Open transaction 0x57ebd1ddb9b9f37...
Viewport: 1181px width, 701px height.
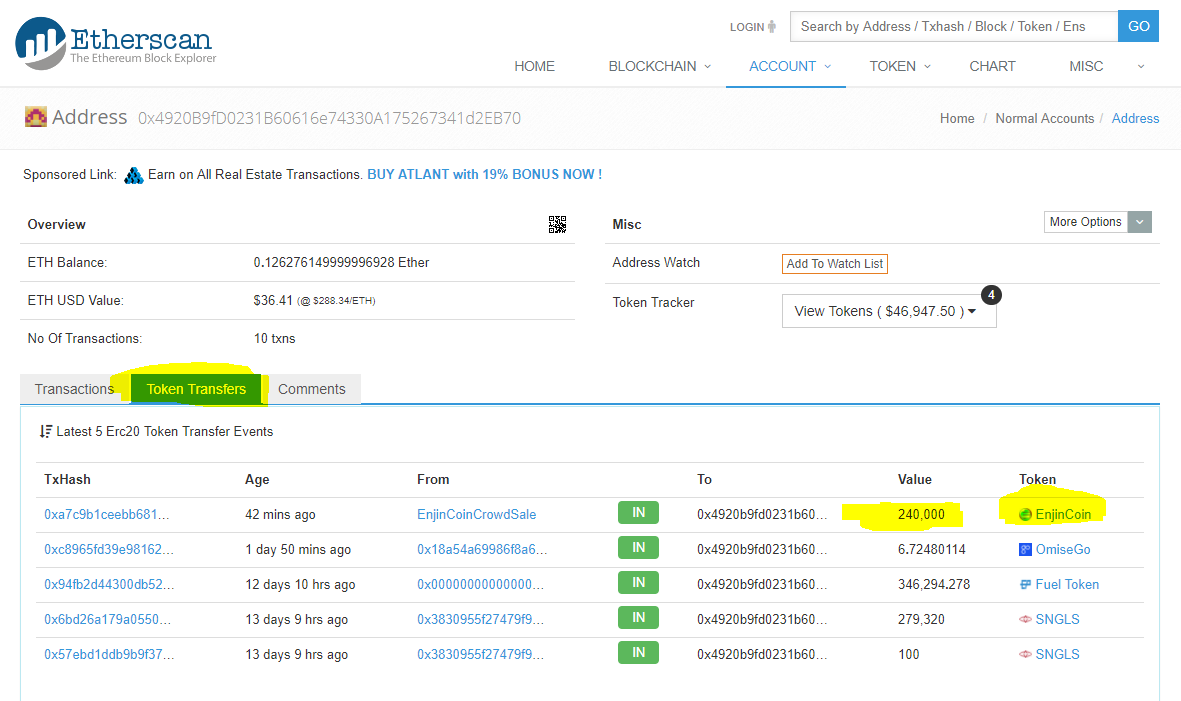point(108,654)
